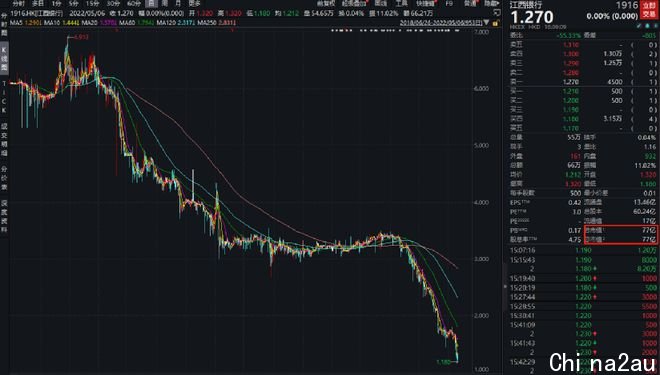Select the monthly 月 period
This screenshot has height=375, width=660.
point(178,3)
